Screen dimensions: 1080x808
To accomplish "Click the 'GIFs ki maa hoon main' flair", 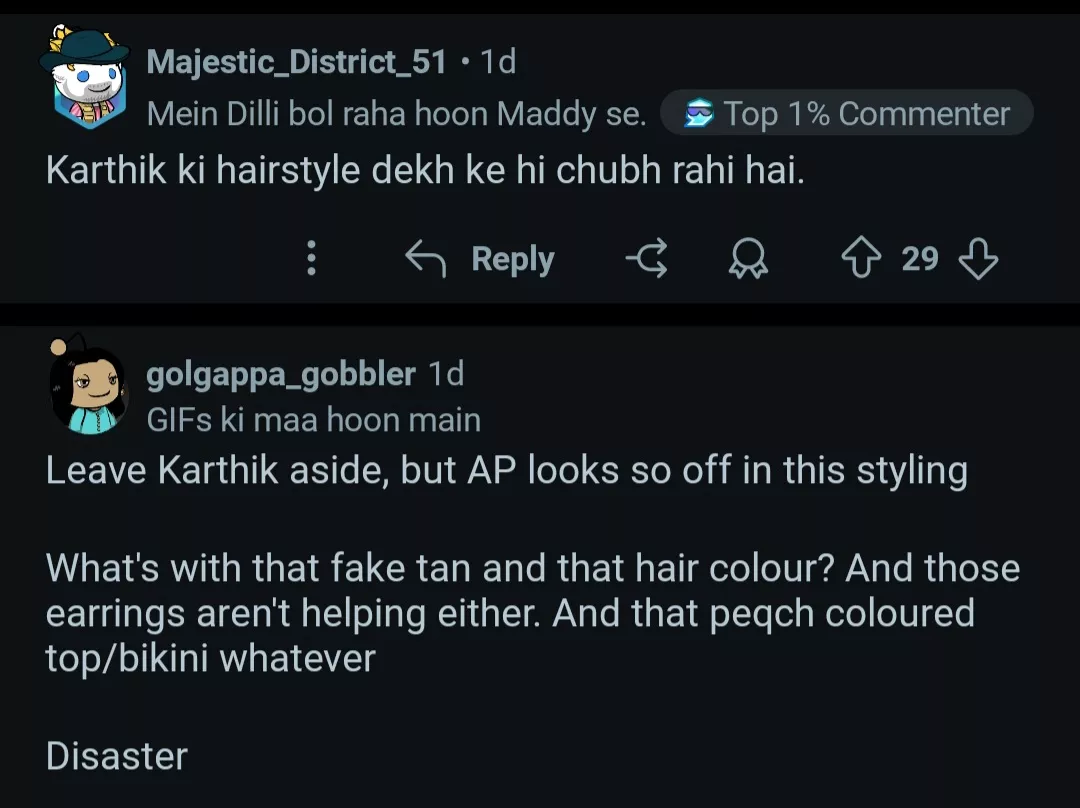I will point(313,419).
